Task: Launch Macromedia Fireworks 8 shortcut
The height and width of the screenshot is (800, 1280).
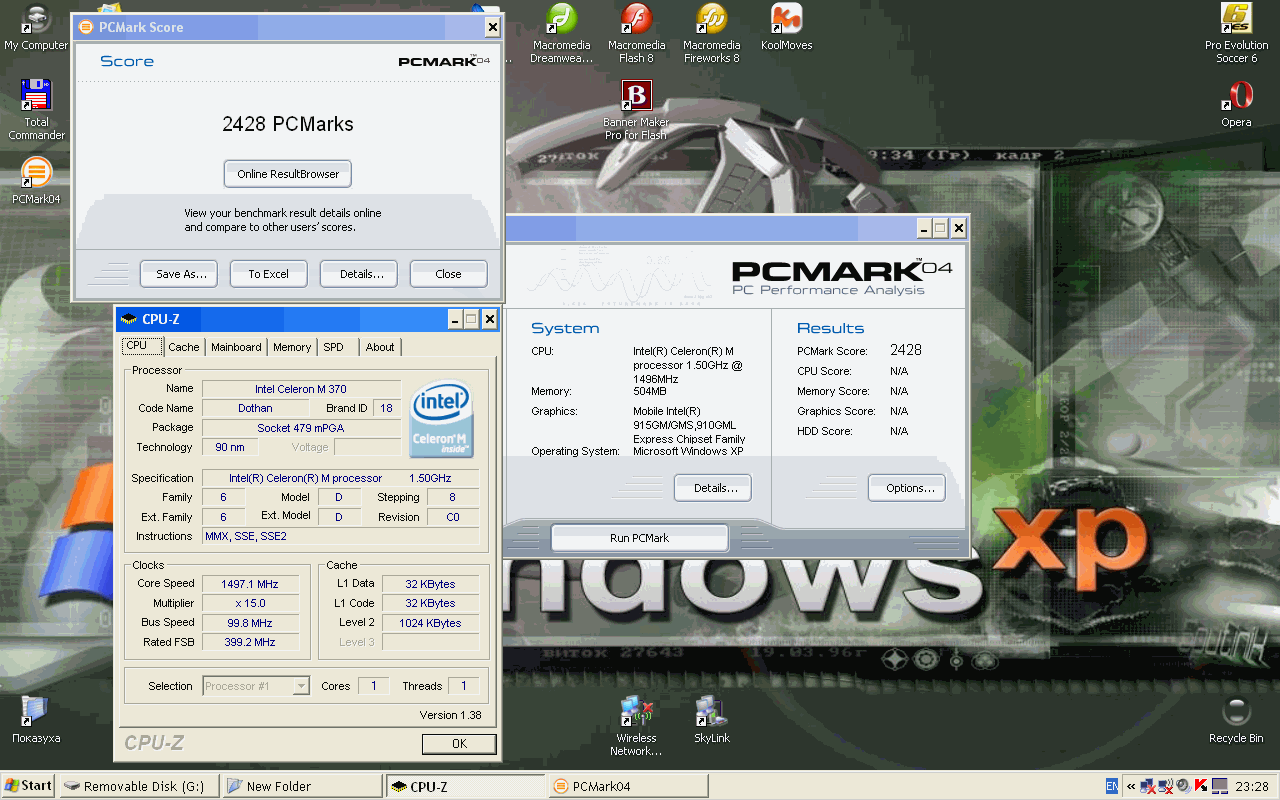Action: tap(711, 34)
